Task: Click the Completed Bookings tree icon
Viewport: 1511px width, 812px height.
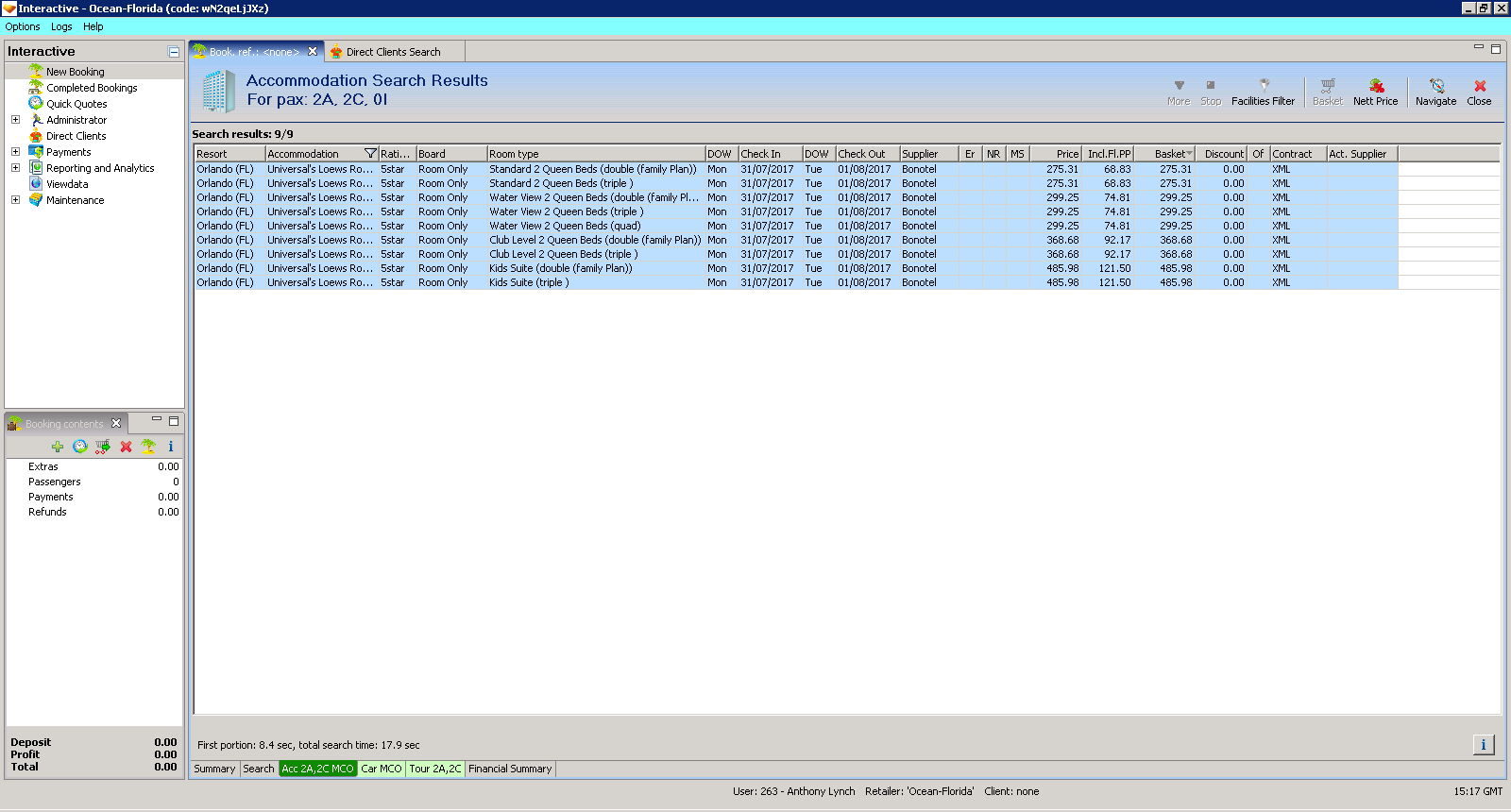Action: tap(36, 87)
